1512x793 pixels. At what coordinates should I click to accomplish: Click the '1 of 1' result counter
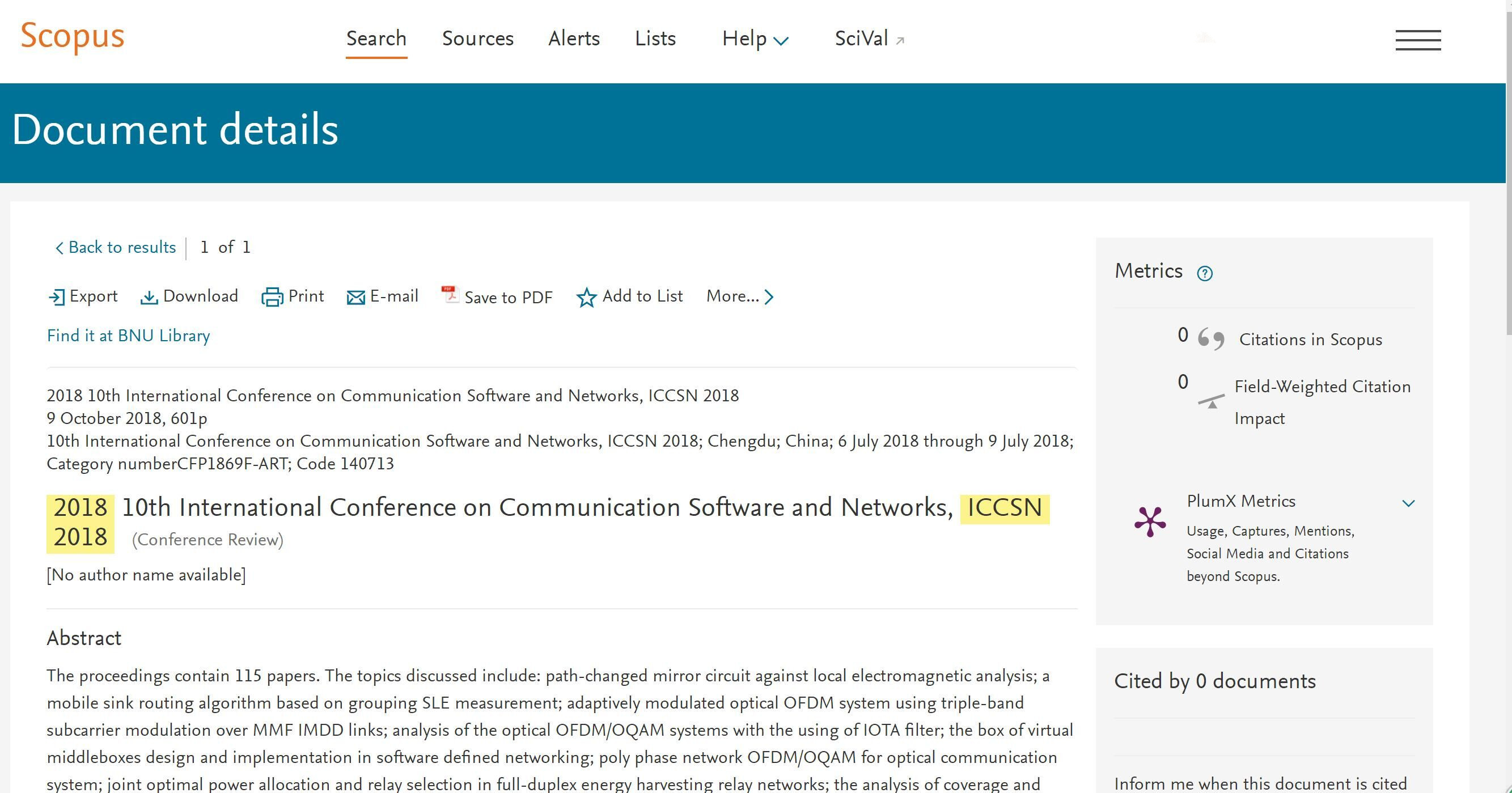(226, 247)
